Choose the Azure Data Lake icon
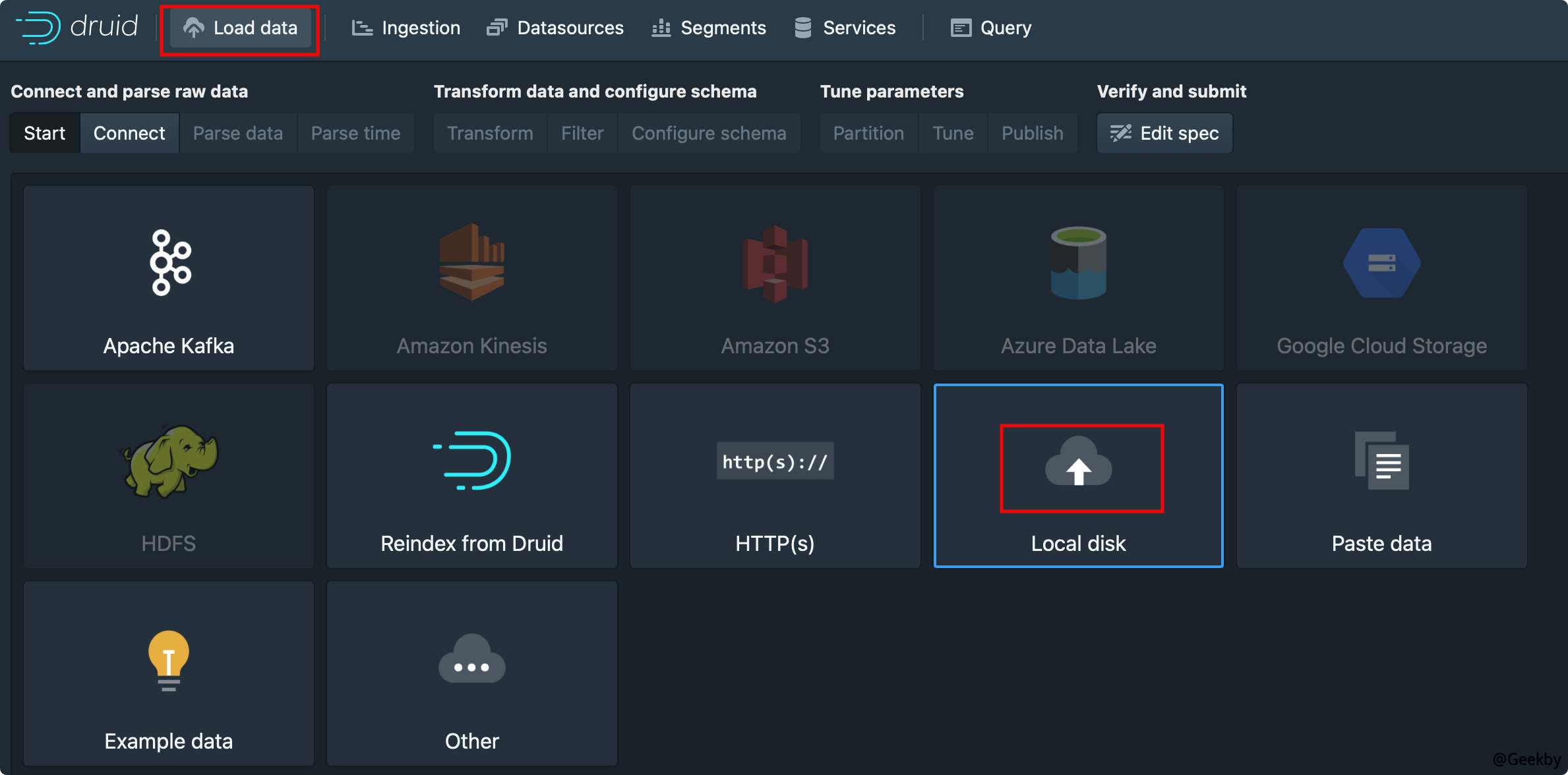Screen dimensions: 1568x775 pos(1079,262)
